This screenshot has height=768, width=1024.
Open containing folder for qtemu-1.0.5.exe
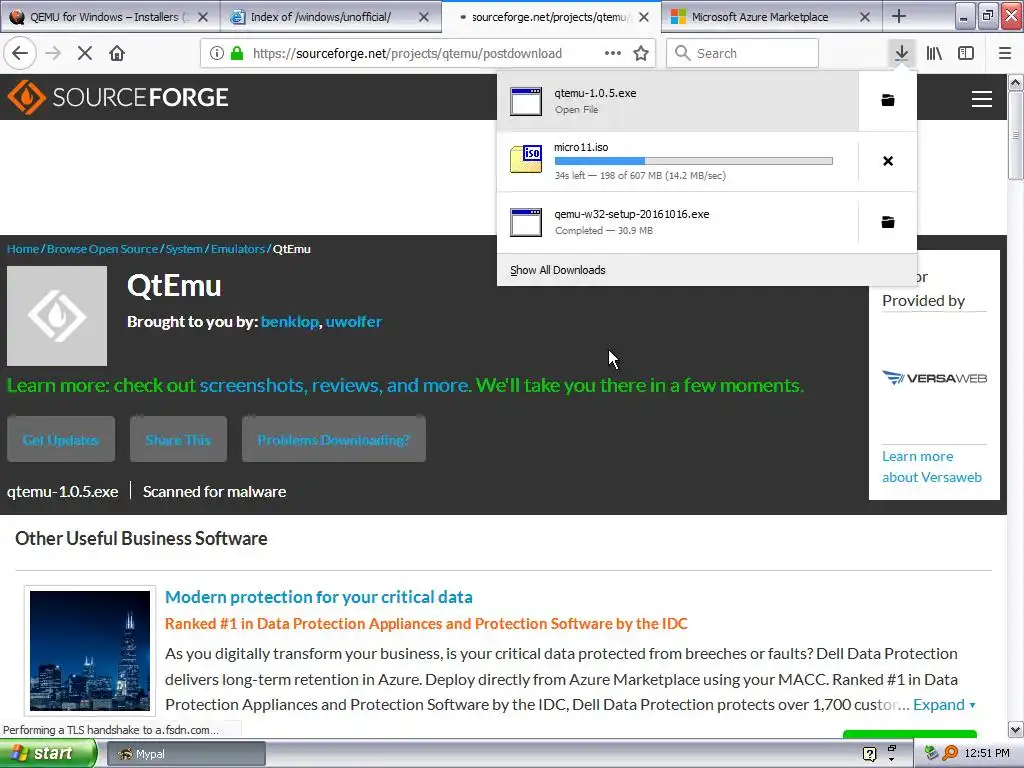pos(888,100)
